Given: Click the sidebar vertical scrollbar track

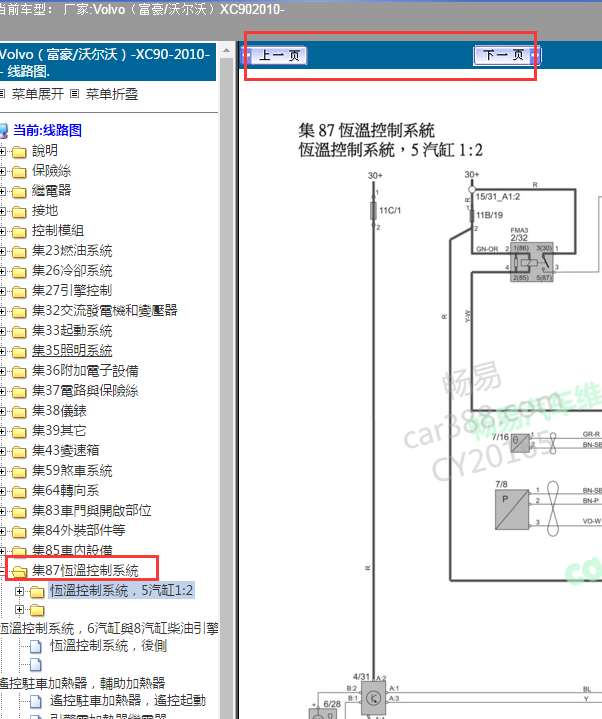Looking at the screenshot, I should 226,385.
